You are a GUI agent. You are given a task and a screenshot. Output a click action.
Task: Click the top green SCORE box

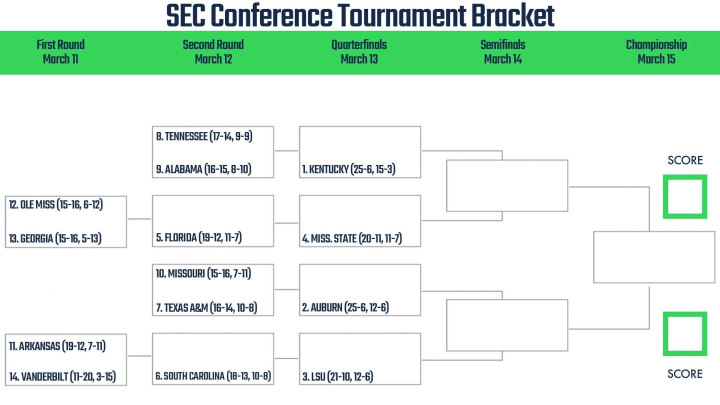[x=685, y=197]
